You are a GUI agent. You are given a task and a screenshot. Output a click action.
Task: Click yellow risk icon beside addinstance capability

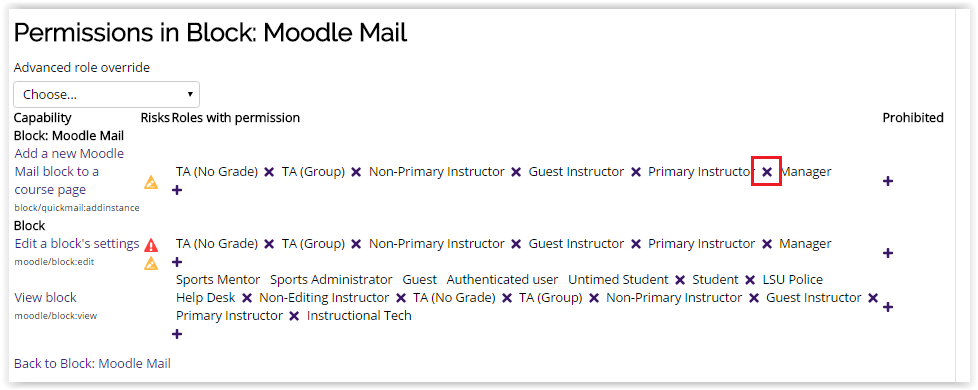pyautogui.click(x=151, y=182)
